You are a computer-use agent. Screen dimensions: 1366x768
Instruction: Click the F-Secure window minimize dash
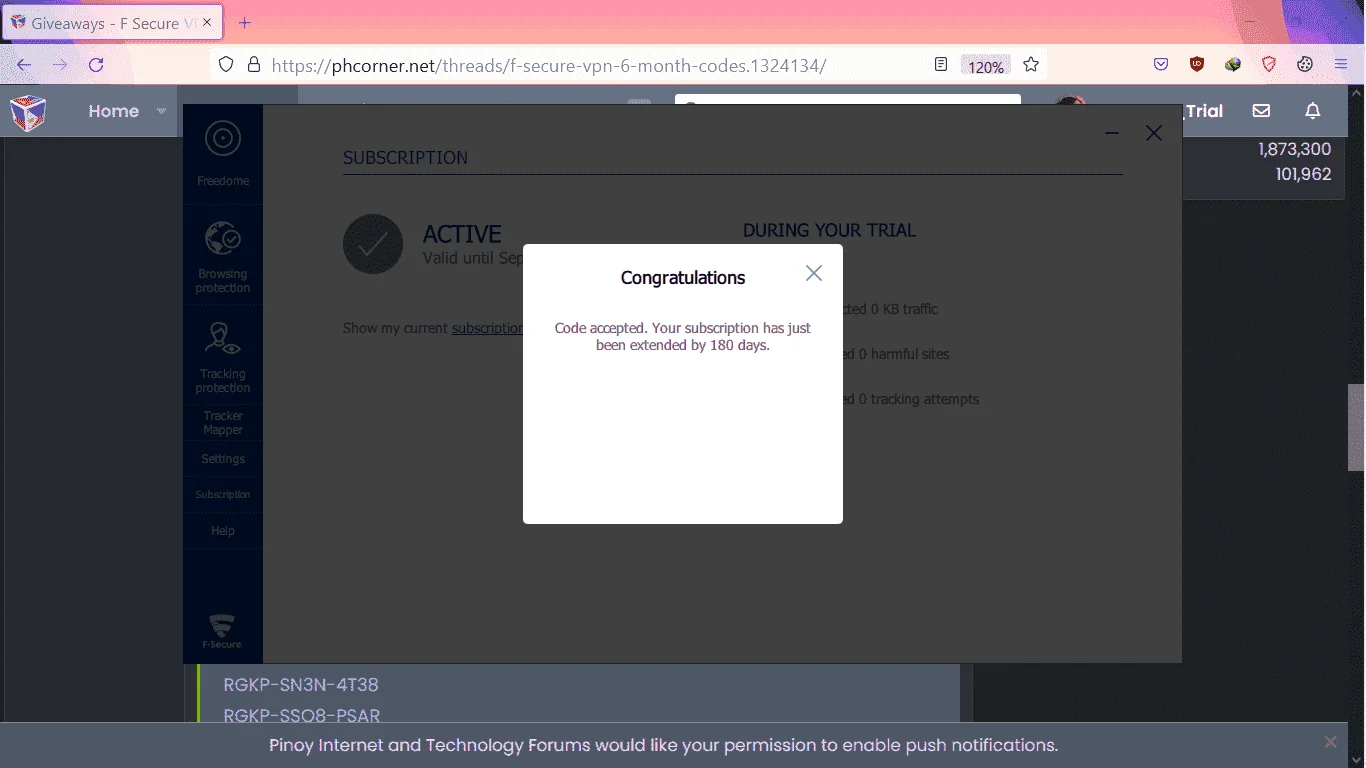coord(1112,133)
